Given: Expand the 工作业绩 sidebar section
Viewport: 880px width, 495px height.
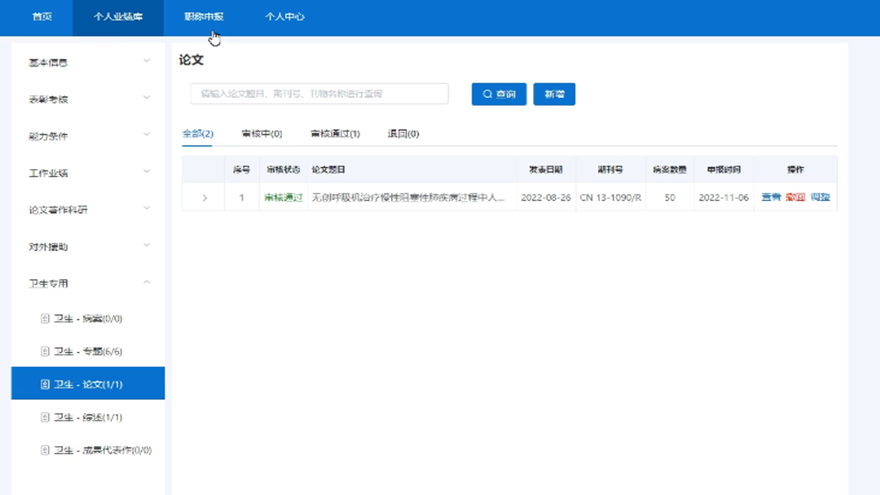Looking at the screenshot, I should [x=87, y=173].
